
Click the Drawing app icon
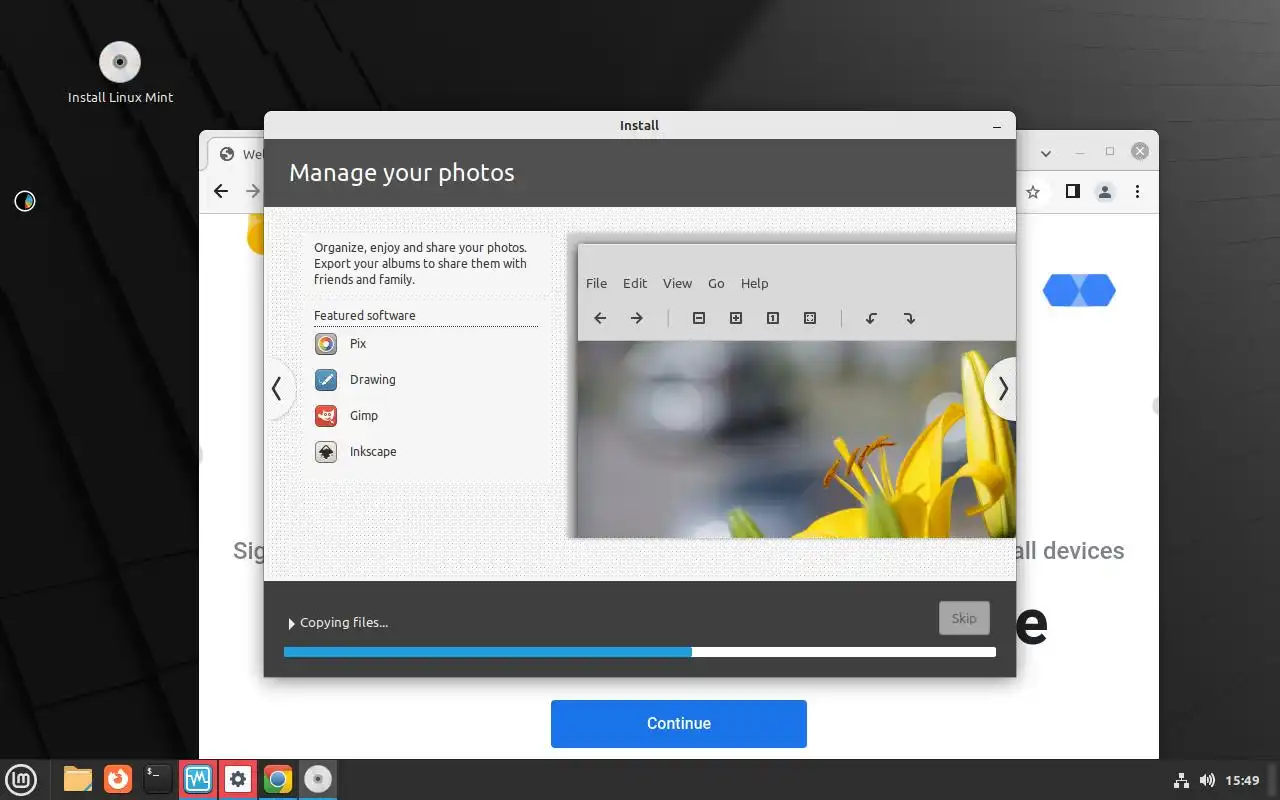(326, 380)
